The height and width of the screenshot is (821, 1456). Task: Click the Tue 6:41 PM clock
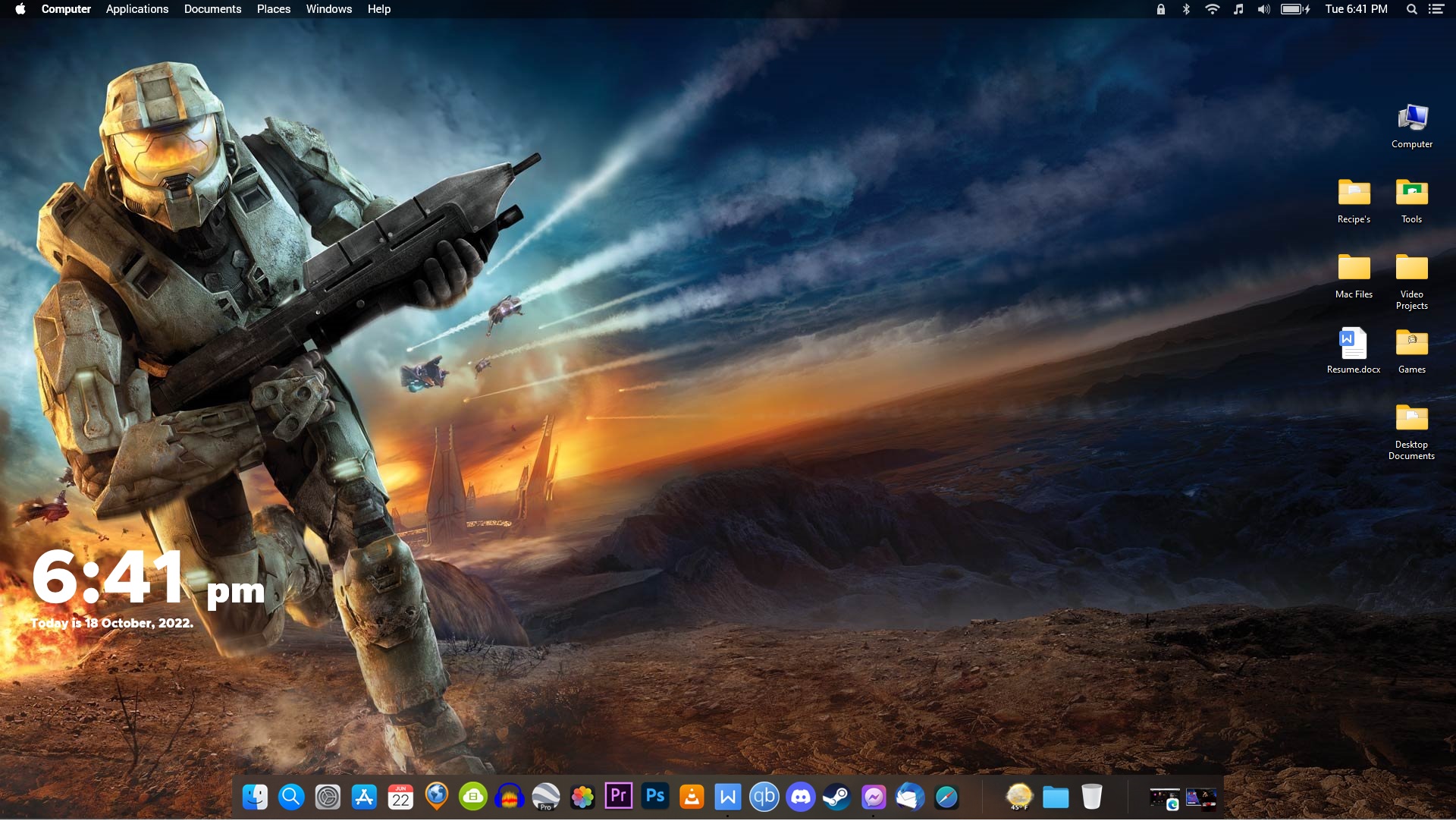pyautogui.click(x=1356, y=9)
